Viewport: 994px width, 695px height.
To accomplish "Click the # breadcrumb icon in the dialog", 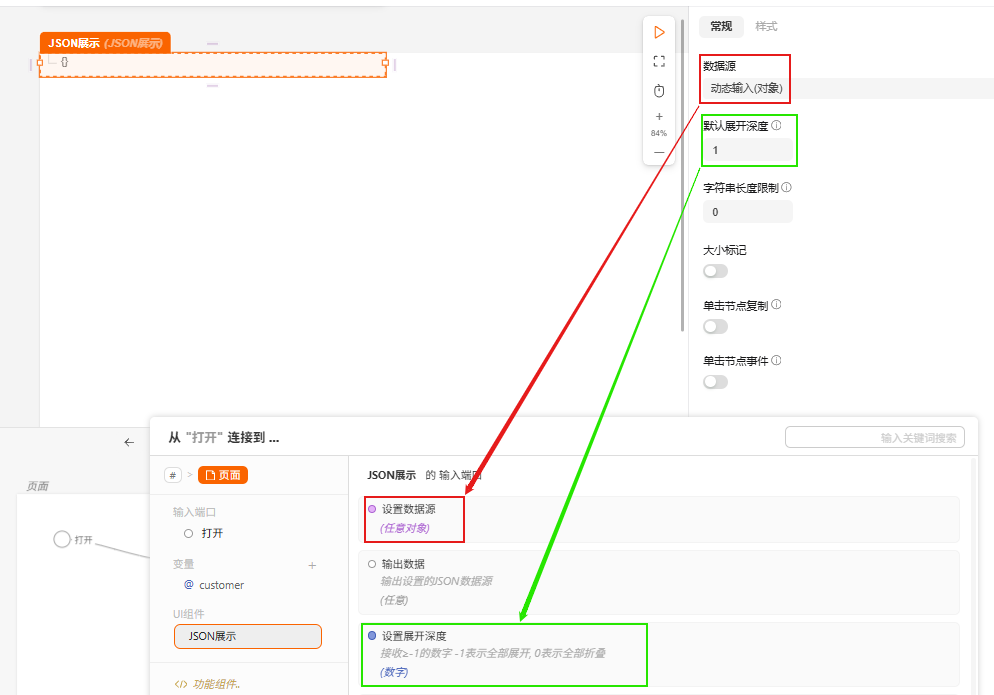I will point(172,474).
